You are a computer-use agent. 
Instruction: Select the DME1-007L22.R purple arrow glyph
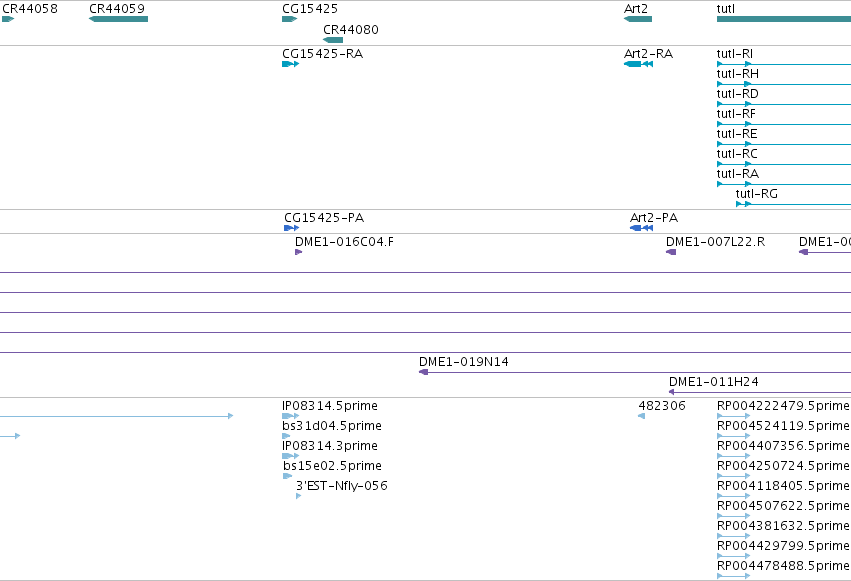[x=671, y=252]
